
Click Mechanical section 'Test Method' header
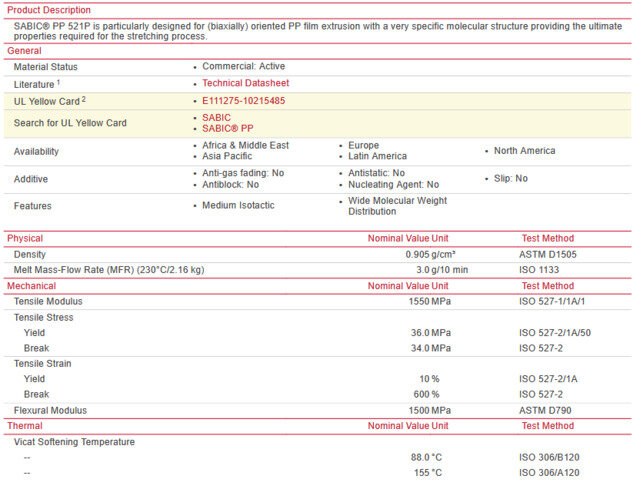click(x=548, y=286)
